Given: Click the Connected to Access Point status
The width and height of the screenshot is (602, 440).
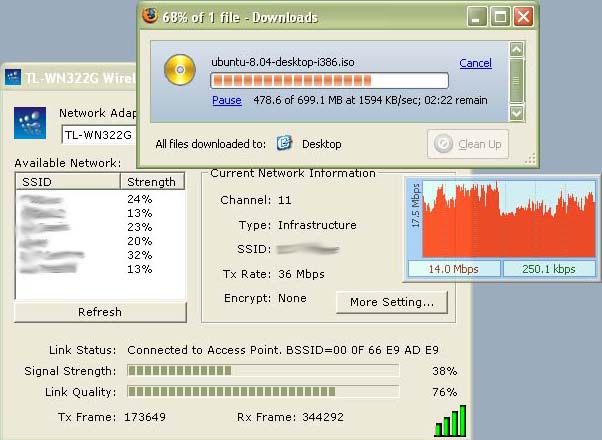Looking at the screenshot, I should 283,350.
